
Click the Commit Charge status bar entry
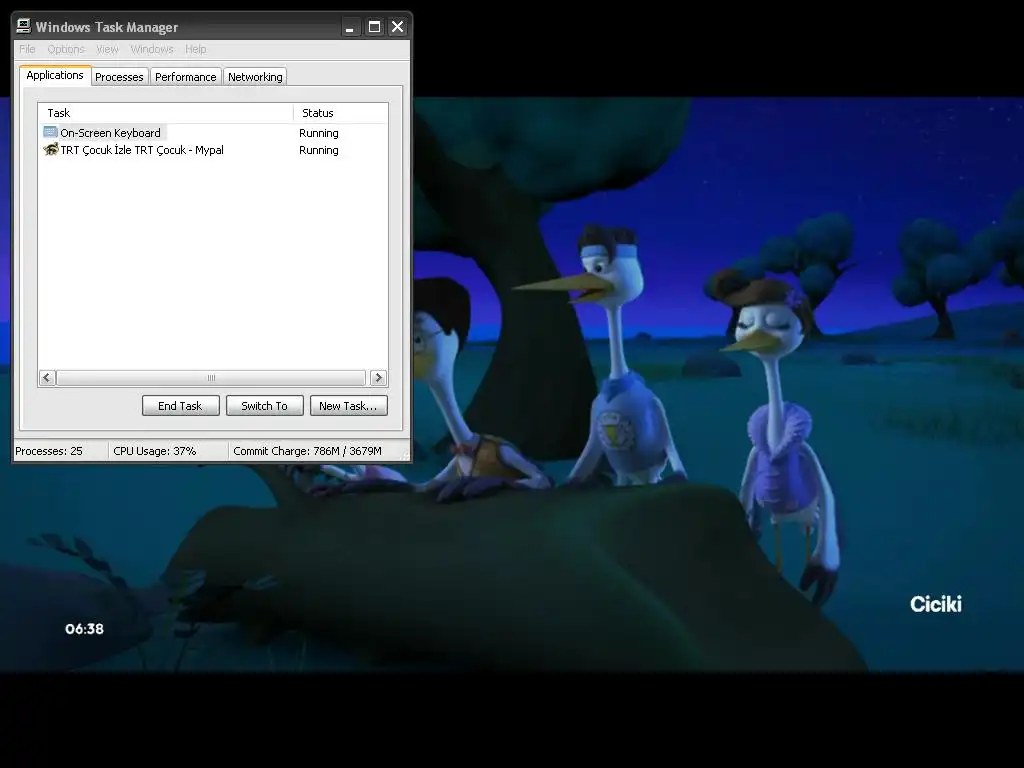(308, 451)
